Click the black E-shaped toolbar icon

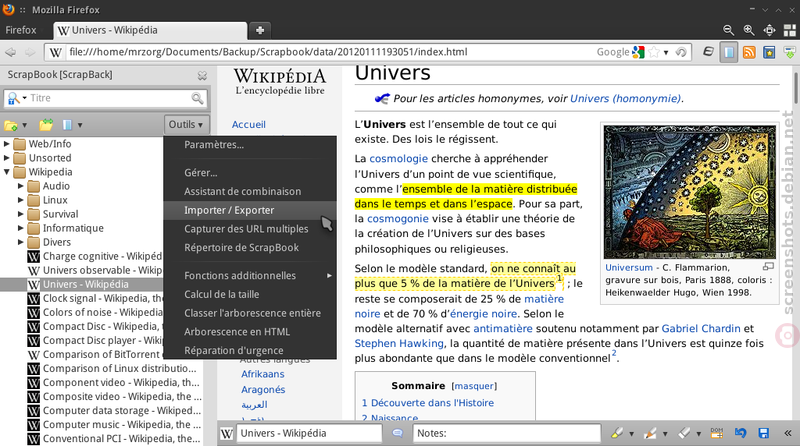[708, 52]
